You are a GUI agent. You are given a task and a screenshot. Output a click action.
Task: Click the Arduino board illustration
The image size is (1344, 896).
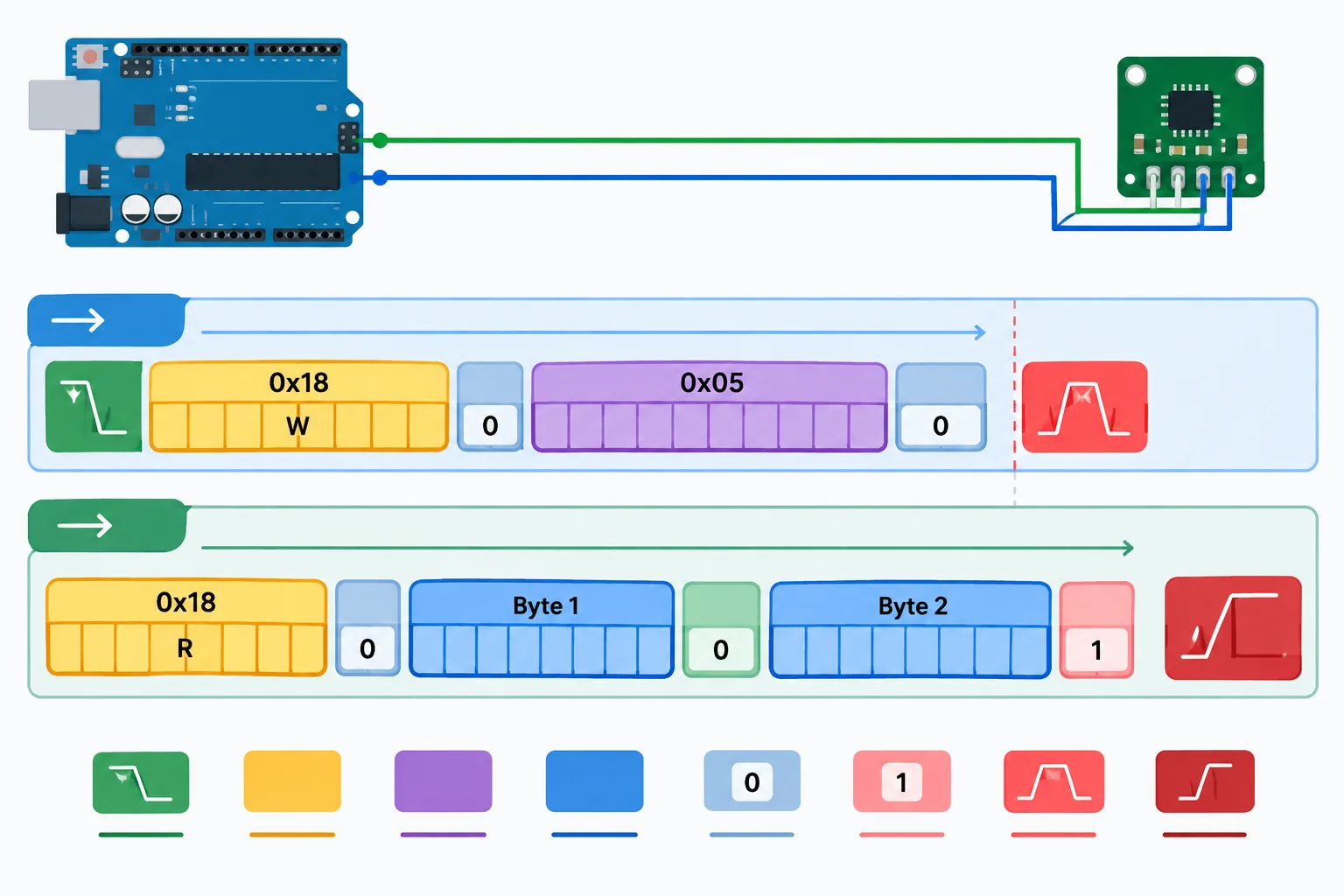(x=197, y=142)
